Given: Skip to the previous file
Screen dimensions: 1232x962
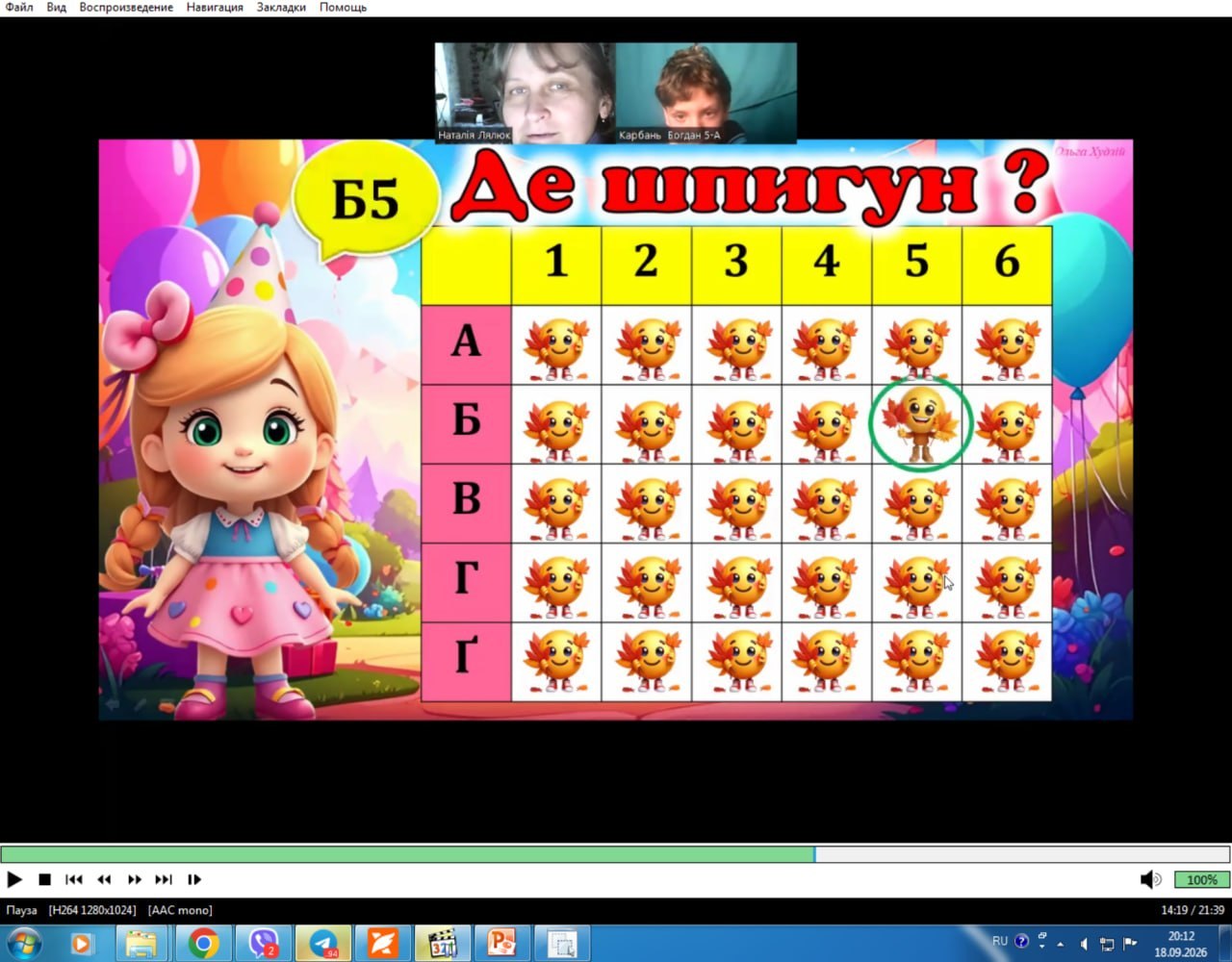Looking at the screenshot, I should click(74, 879).
